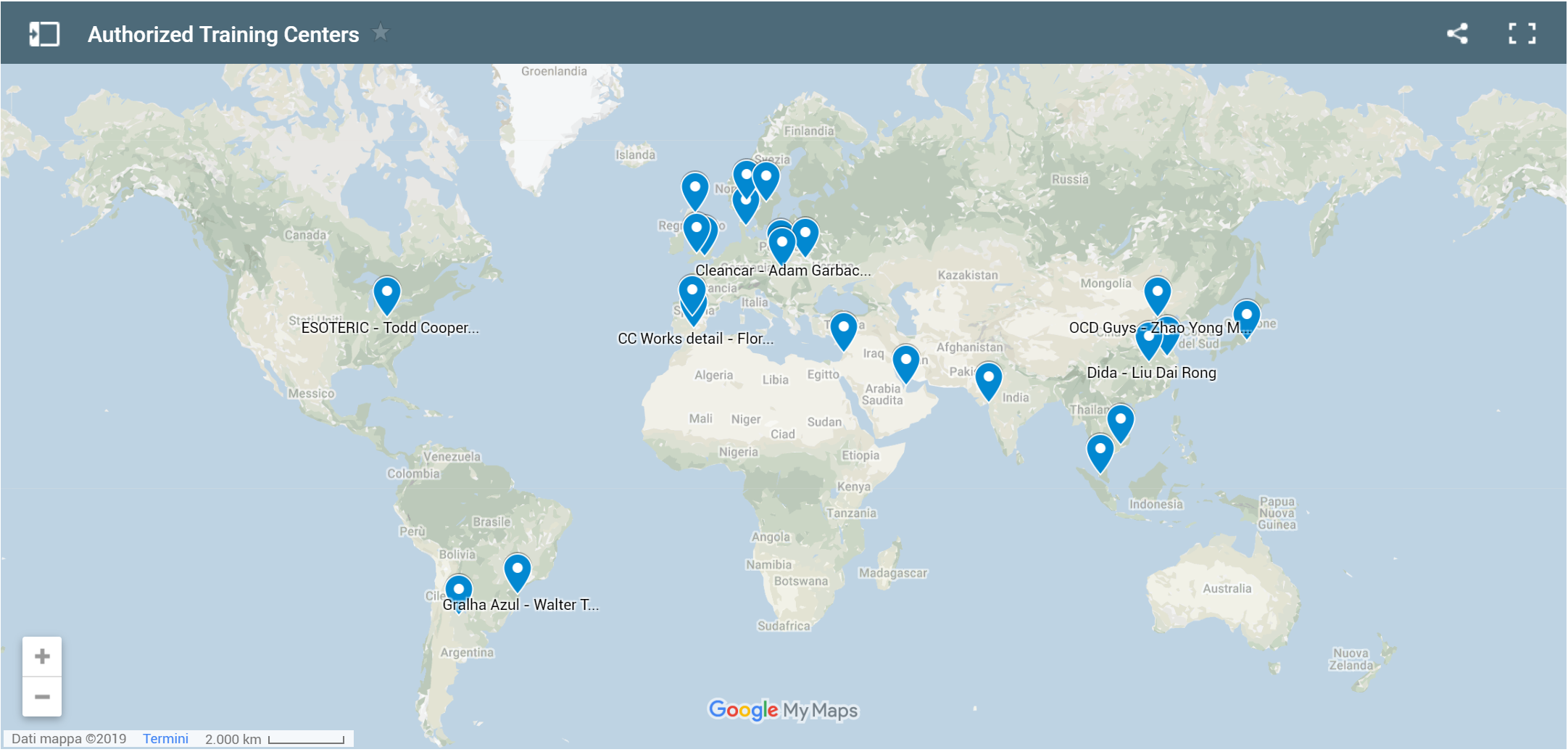Select the southernmost pin near Indonesia
Image resolution: width=1568 pixels, height=752 pixels.
click(1100, 451)
